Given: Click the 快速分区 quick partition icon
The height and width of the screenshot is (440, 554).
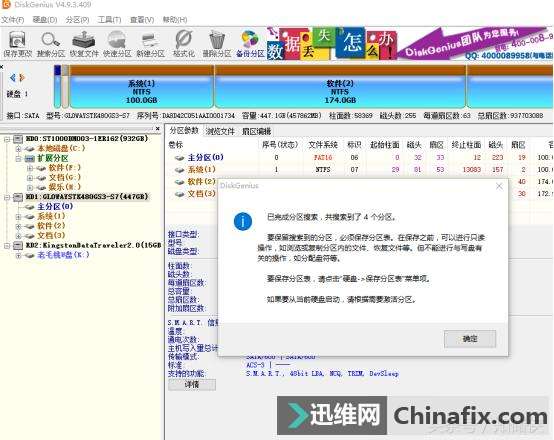Looking at the screenshot, I should [x=117, y=43].
